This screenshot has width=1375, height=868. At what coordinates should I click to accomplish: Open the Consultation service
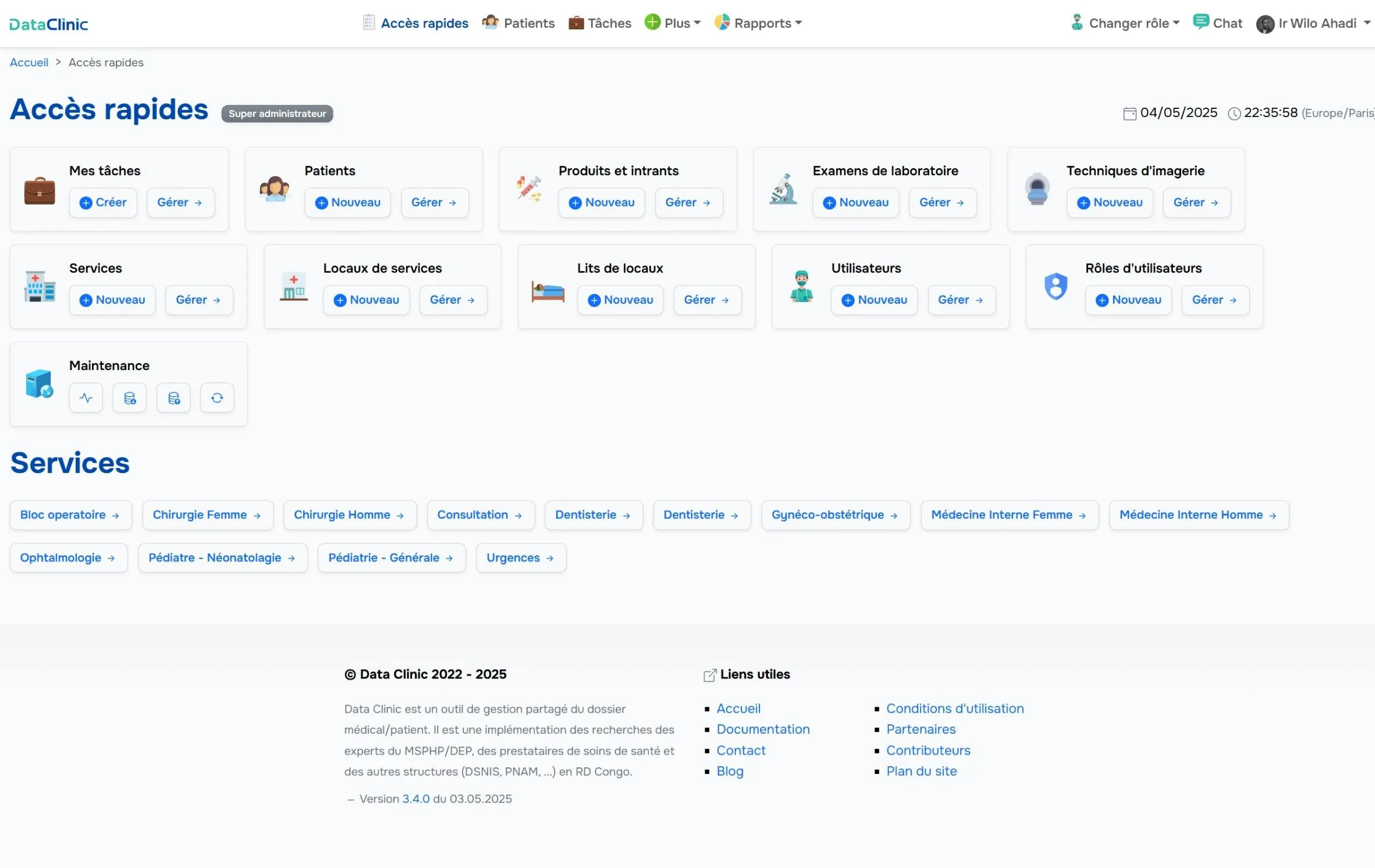(x=481, y=515)
